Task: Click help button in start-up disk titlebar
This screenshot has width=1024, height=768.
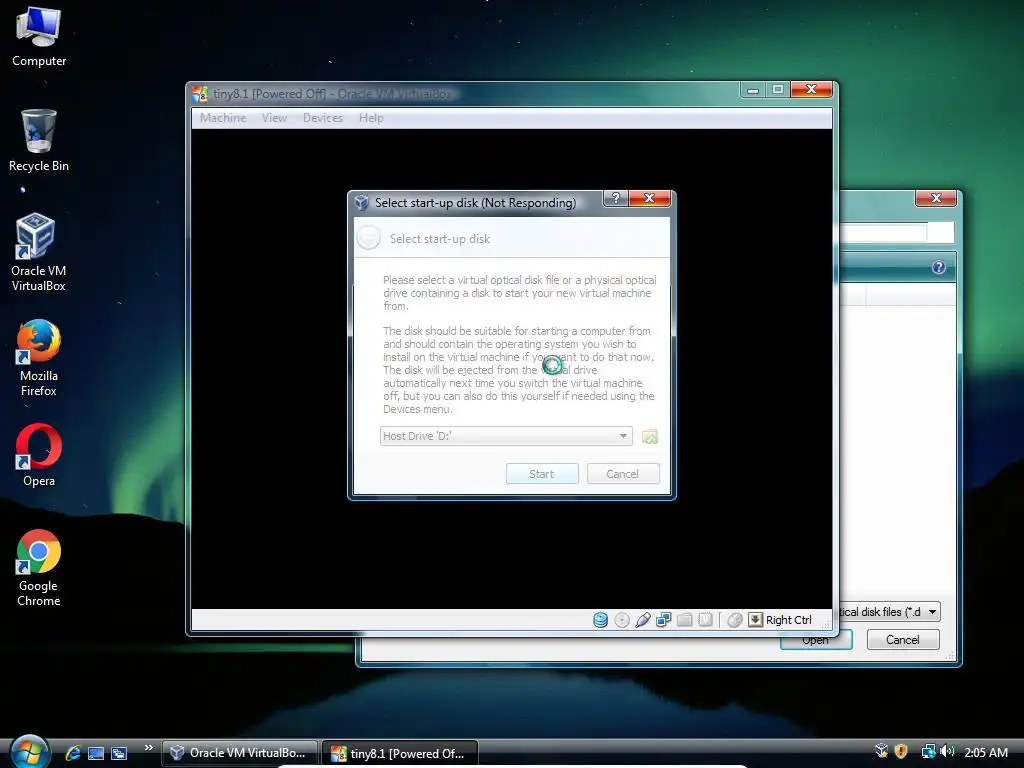Action: (x=616, y=199)
